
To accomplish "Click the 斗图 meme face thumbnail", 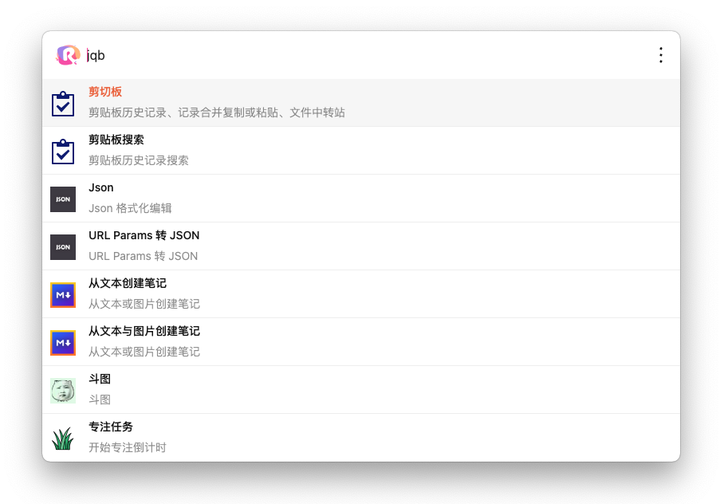I will 63,391.
